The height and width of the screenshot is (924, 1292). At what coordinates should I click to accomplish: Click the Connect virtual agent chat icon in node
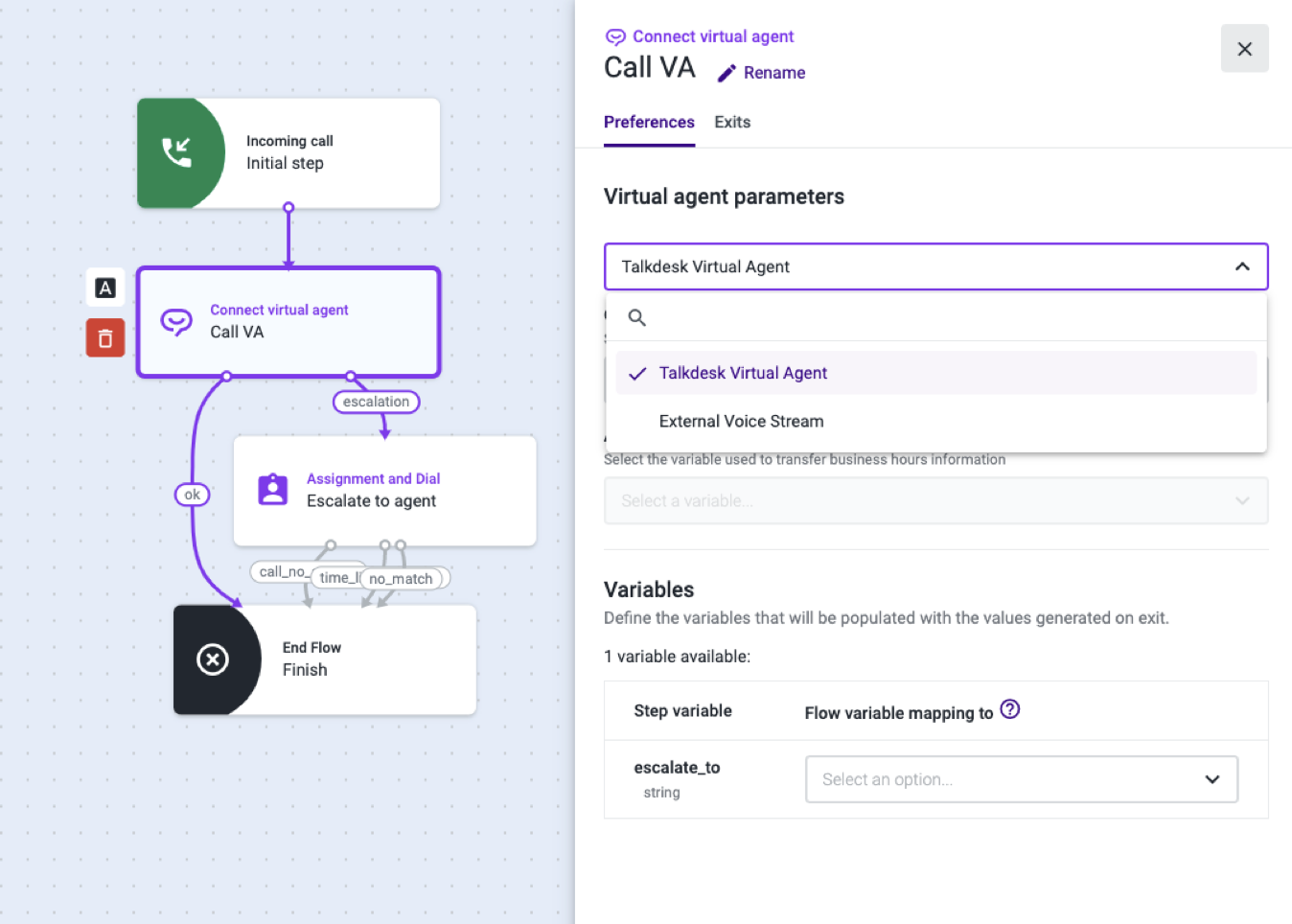coord(176,321)
